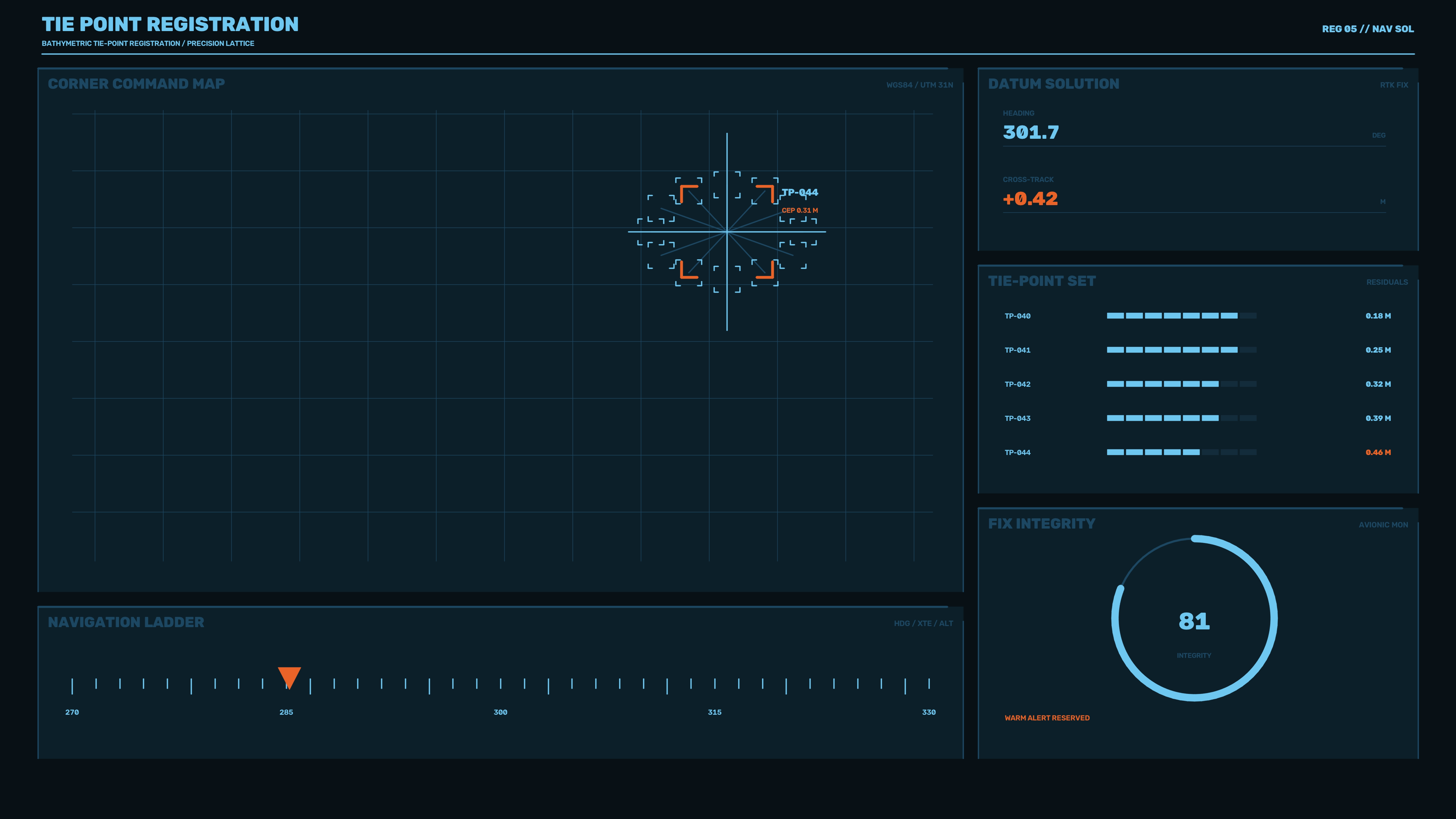Image resolution: width=1456 pixels, height=819 pixels.
Task: Click the REG 05 // NAV SOL header tag
Action: [1368, 29]
